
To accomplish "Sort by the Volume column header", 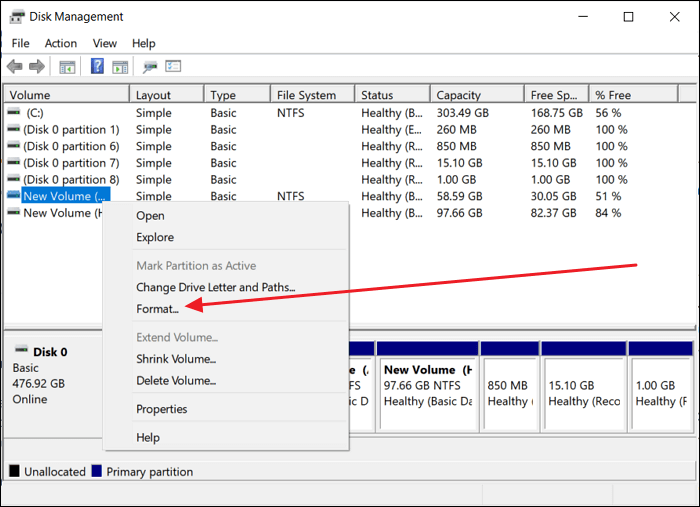I will tap(67, 95).
